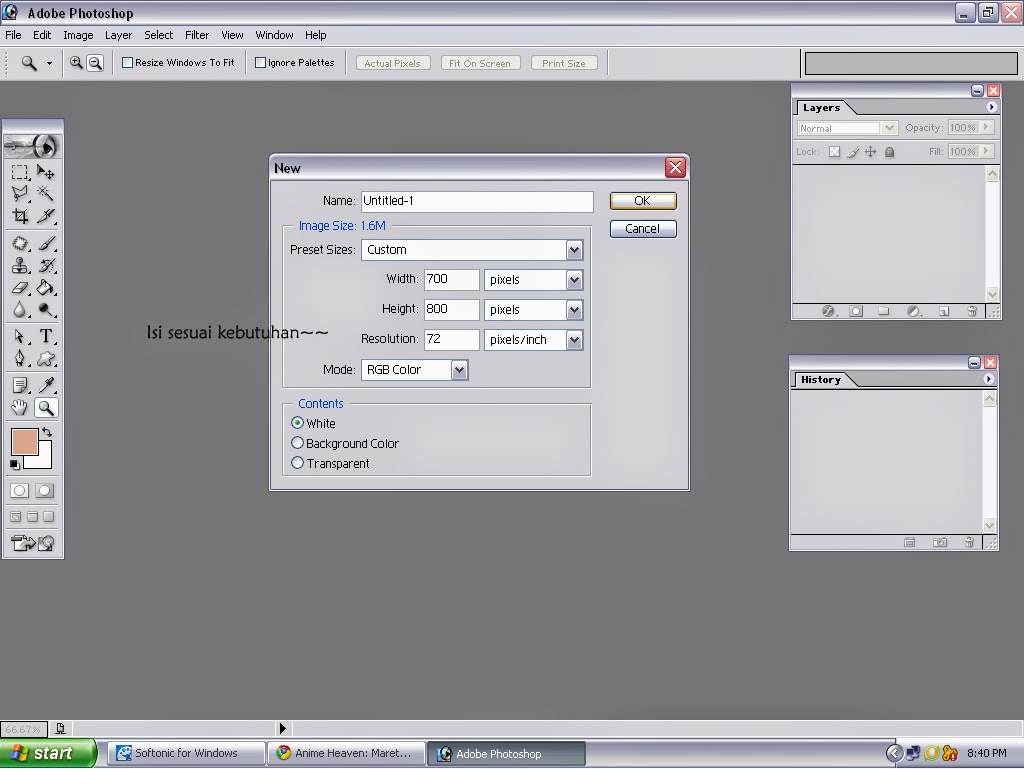Select Transparent contents option
The width and height of the screenshot is (1024, 769).
click(297, 463)
